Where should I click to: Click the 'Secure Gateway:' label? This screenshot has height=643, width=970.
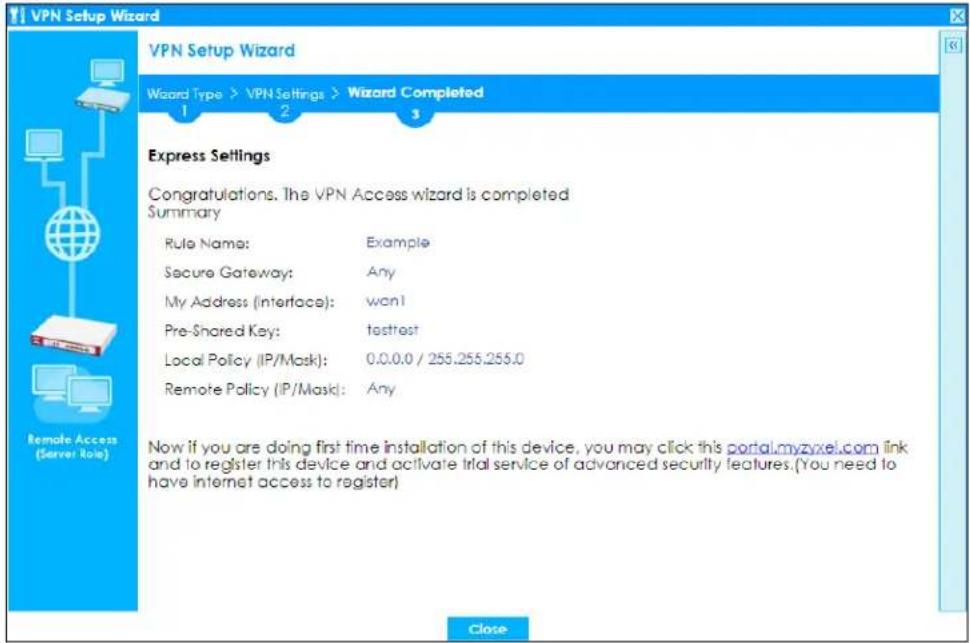228,272
